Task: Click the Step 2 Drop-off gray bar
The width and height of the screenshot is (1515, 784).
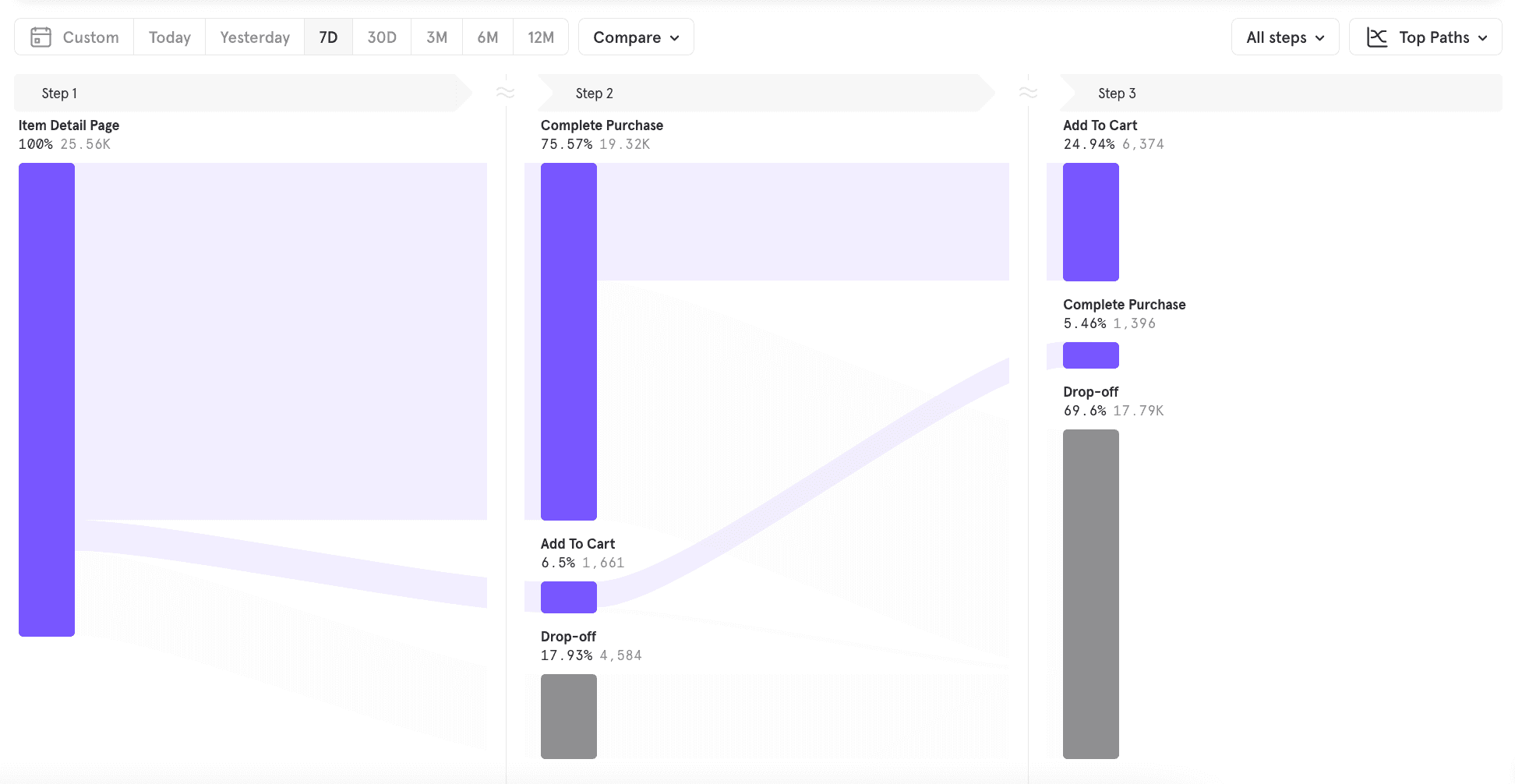Action: pyautogui.click(x=569, y=716)
